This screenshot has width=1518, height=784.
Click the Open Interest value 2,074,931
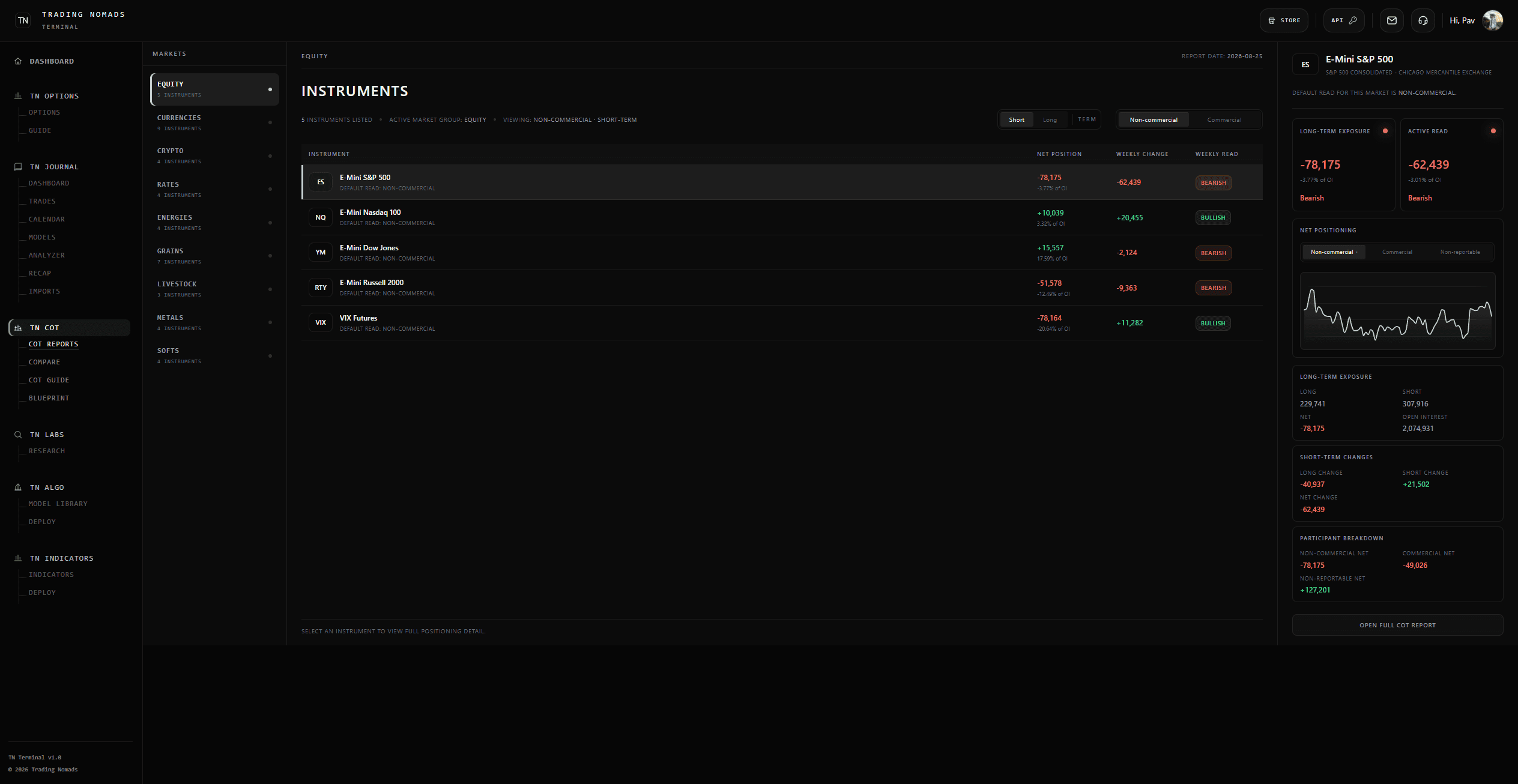pos(1418,429)
